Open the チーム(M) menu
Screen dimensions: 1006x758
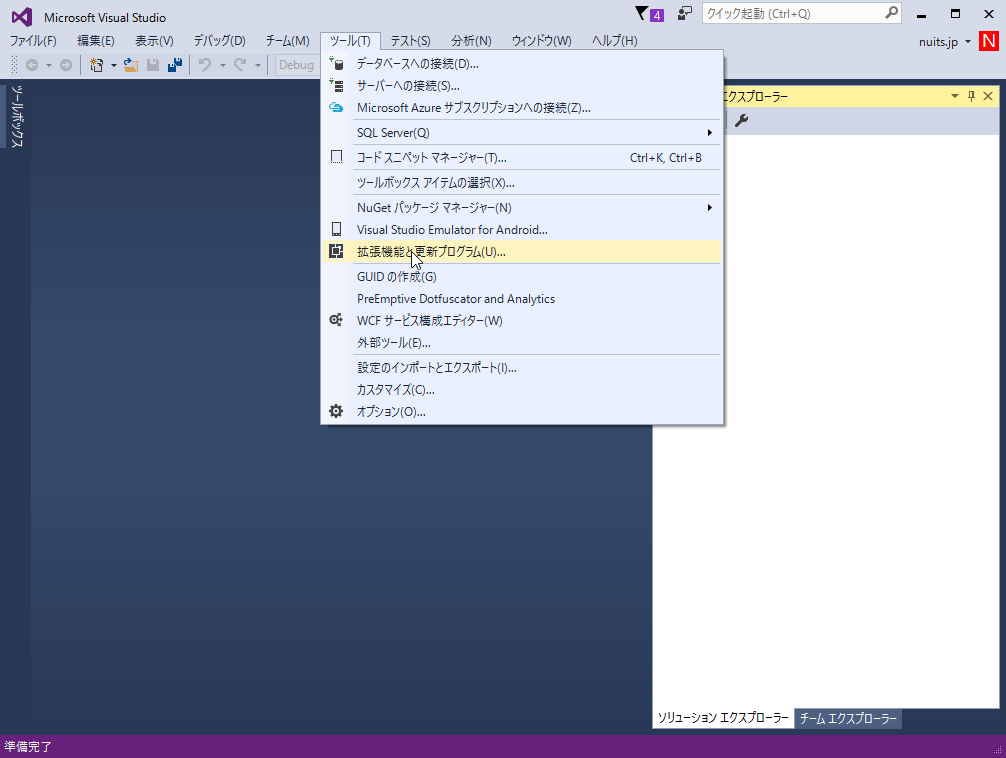(287, 41)
